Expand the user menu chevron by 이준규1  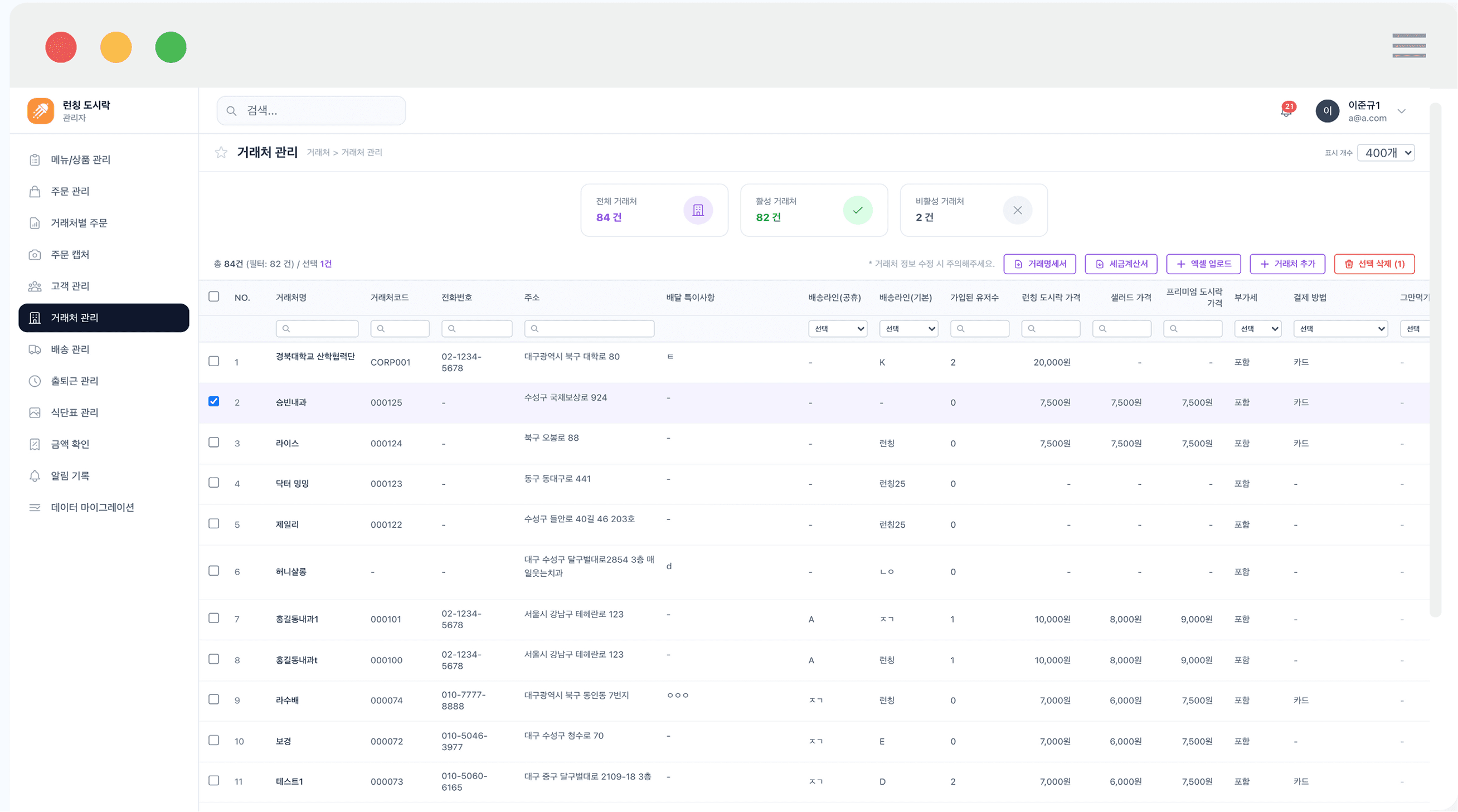pyautogui.click(x=1401, y=111)
